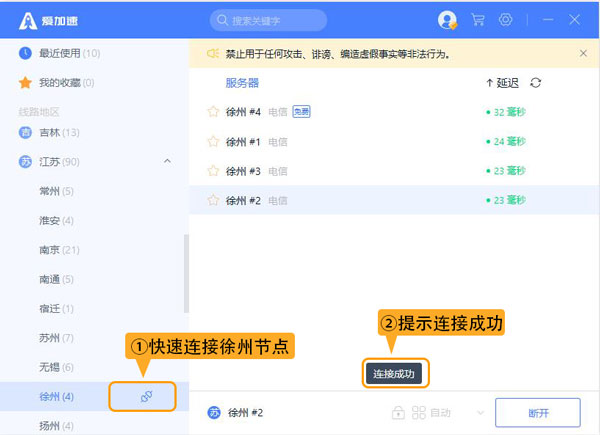
Task: Click the search keyword field
Action: [268, 20]
